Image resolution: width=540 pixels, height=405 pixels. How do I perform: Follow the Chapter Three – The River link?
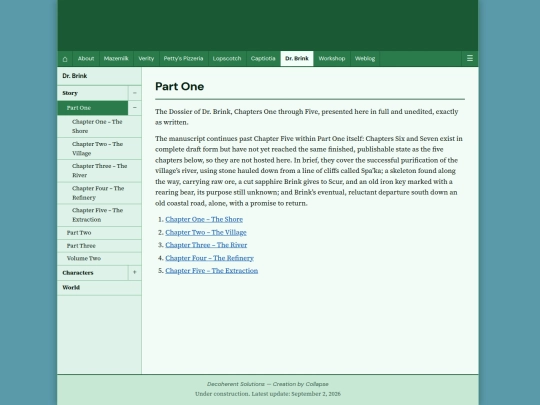tap(206, 245)
